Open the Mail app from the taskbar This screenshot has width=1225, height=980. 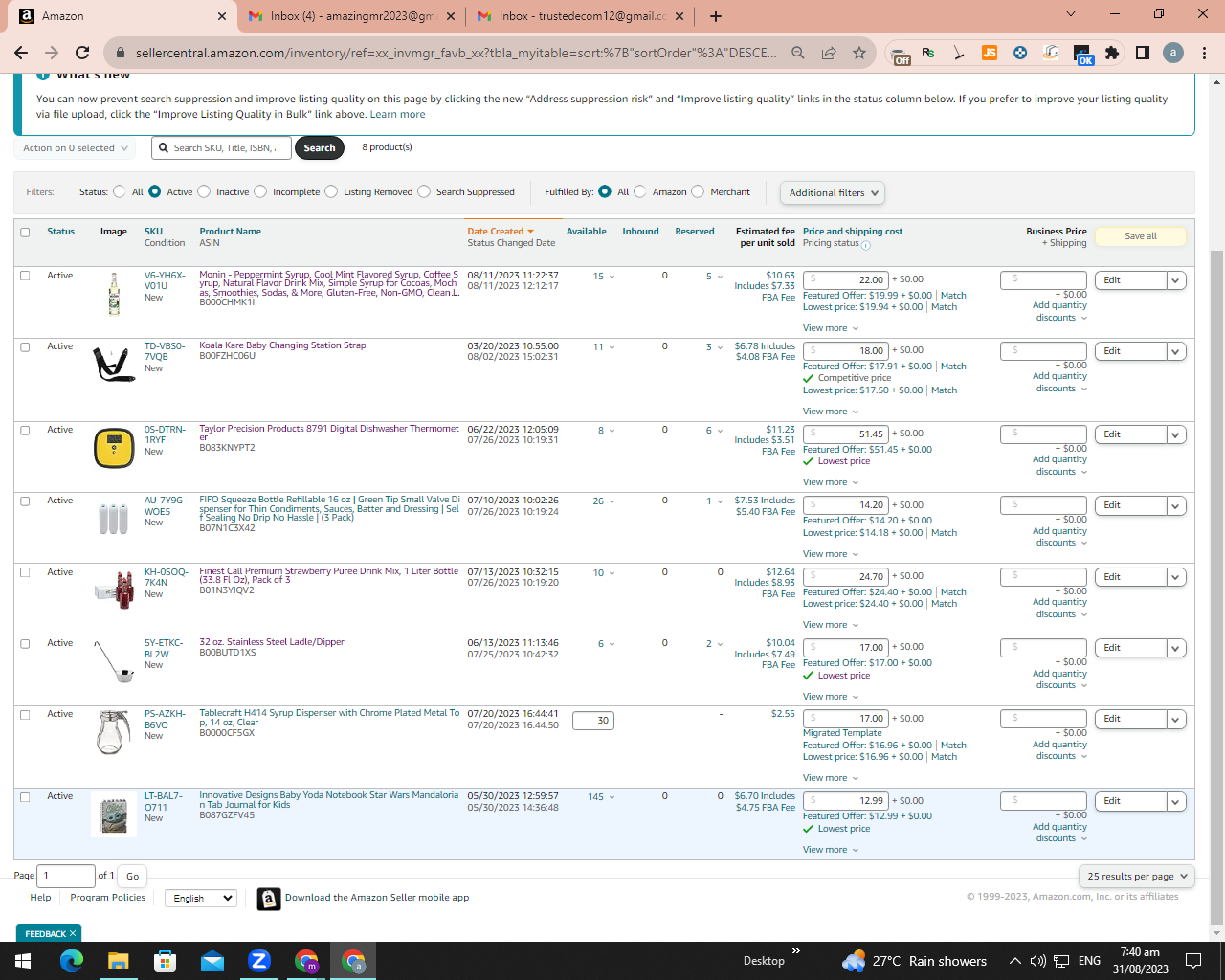click(x=212, y=961)
